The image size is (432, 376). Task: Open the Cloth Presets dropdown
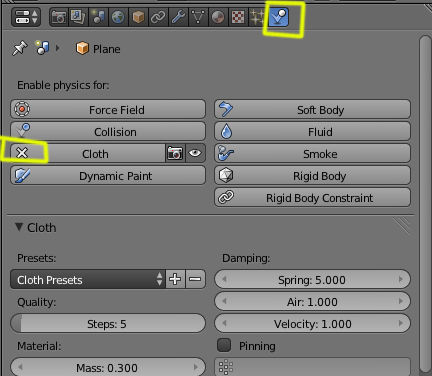coord(88,279)
